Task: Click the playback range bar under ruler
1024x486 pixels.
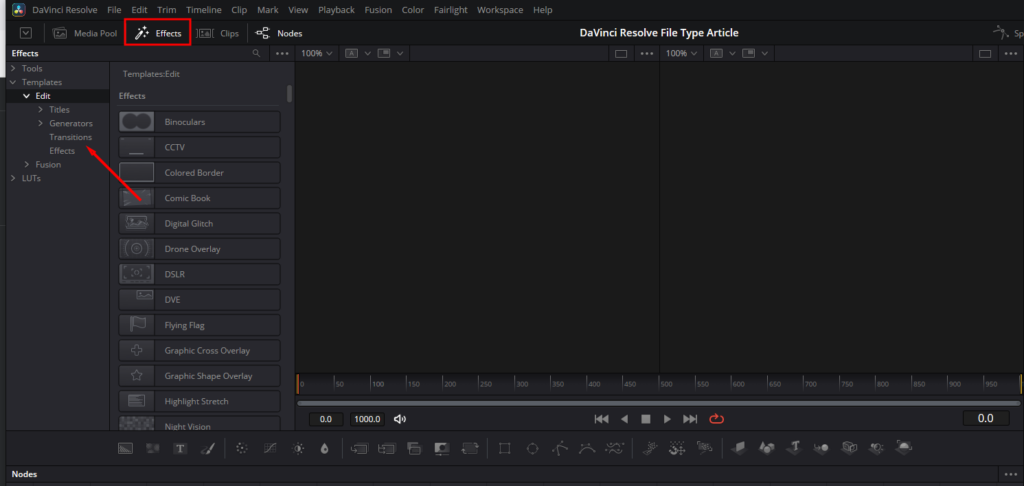Action: click(x=658, y=403)
